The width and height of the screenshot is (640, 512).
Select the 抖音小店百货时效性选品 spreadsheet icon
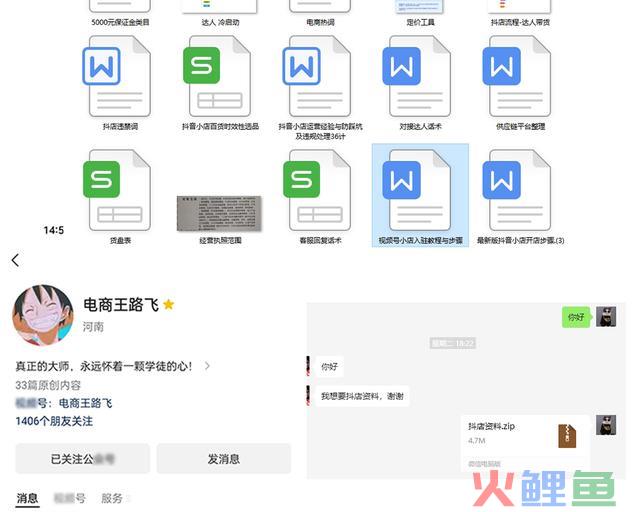217,76
